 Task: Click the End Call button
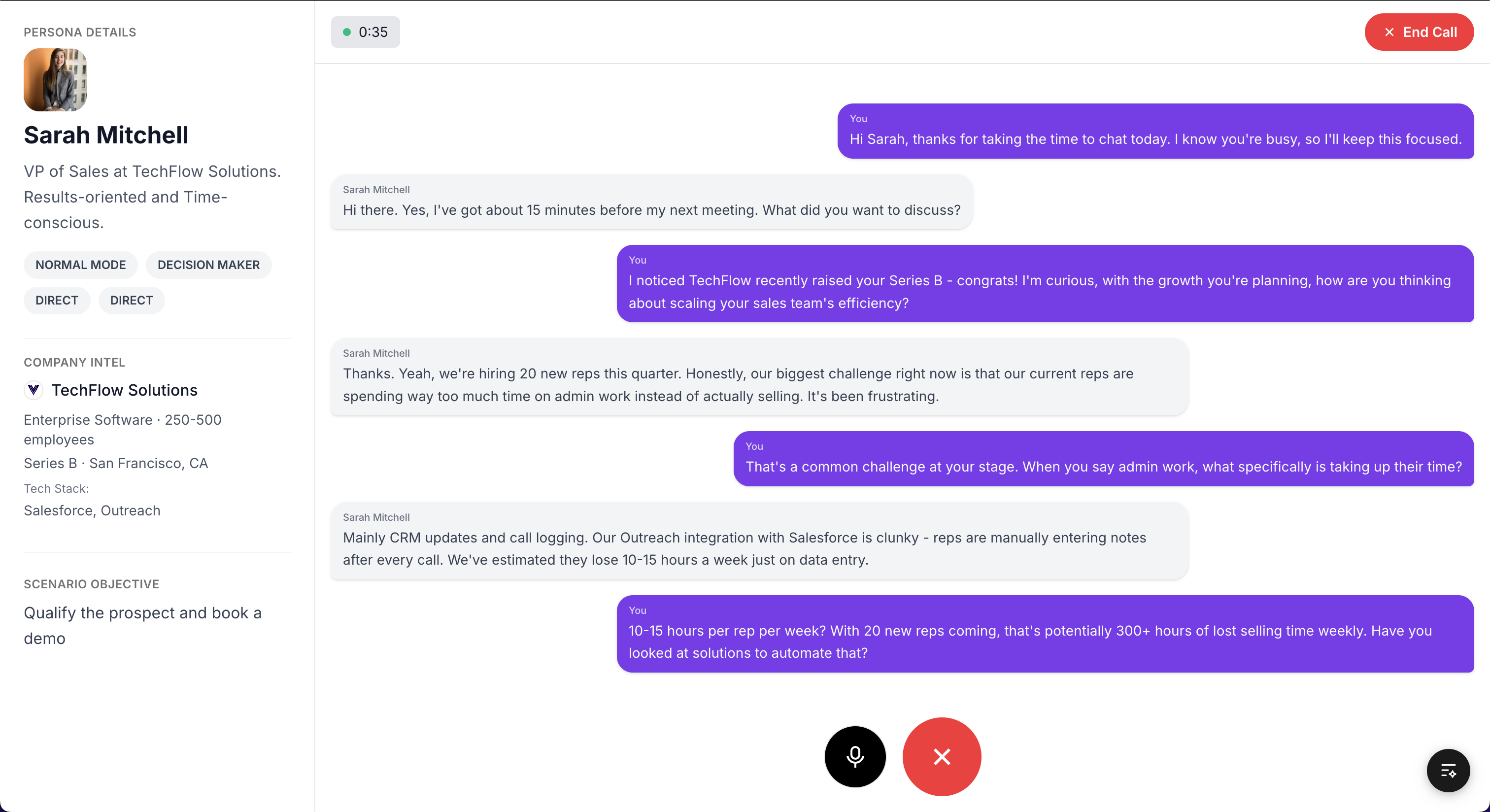click(1419, 32)
